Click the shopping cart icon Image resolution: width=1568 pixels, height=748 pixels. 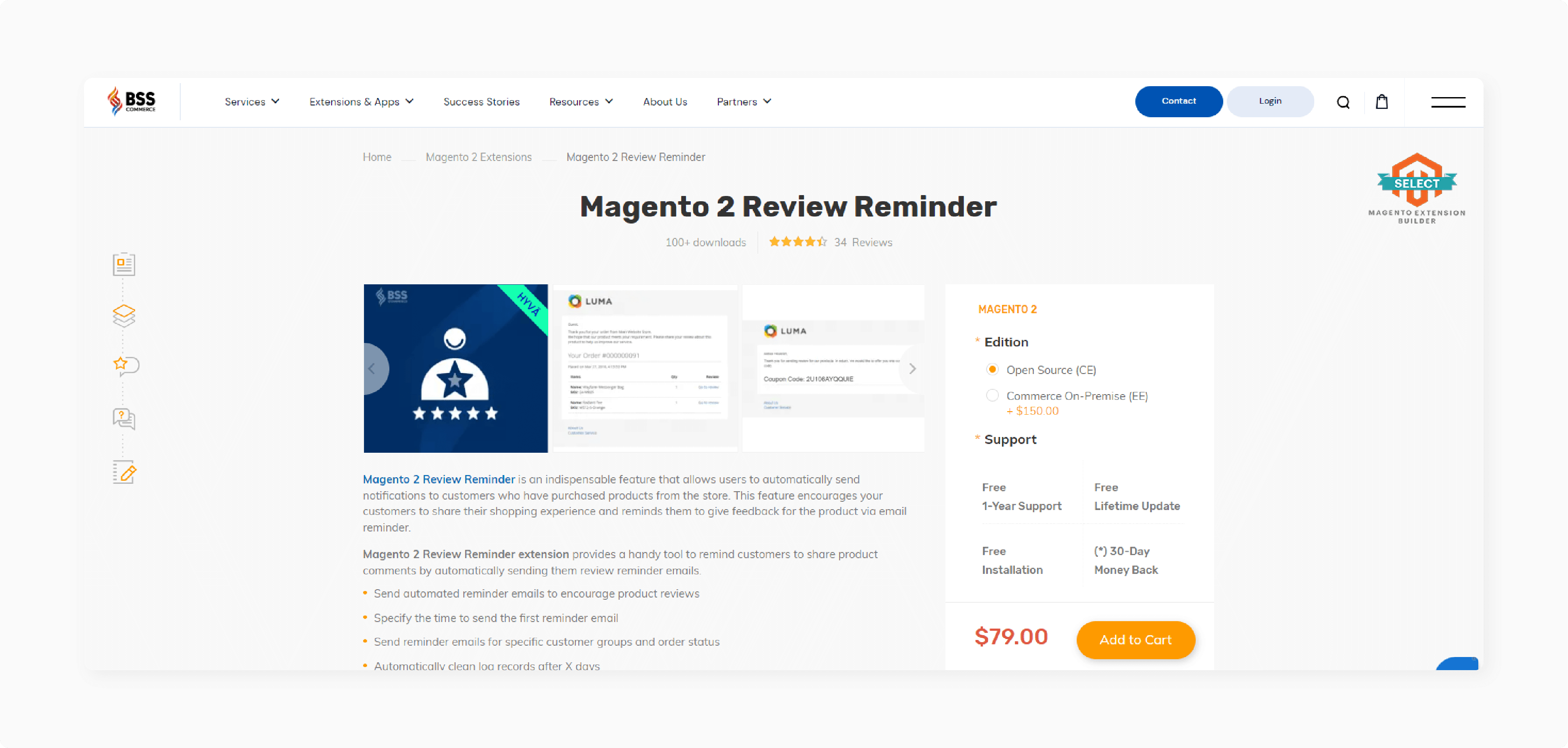click(1382, 101)
